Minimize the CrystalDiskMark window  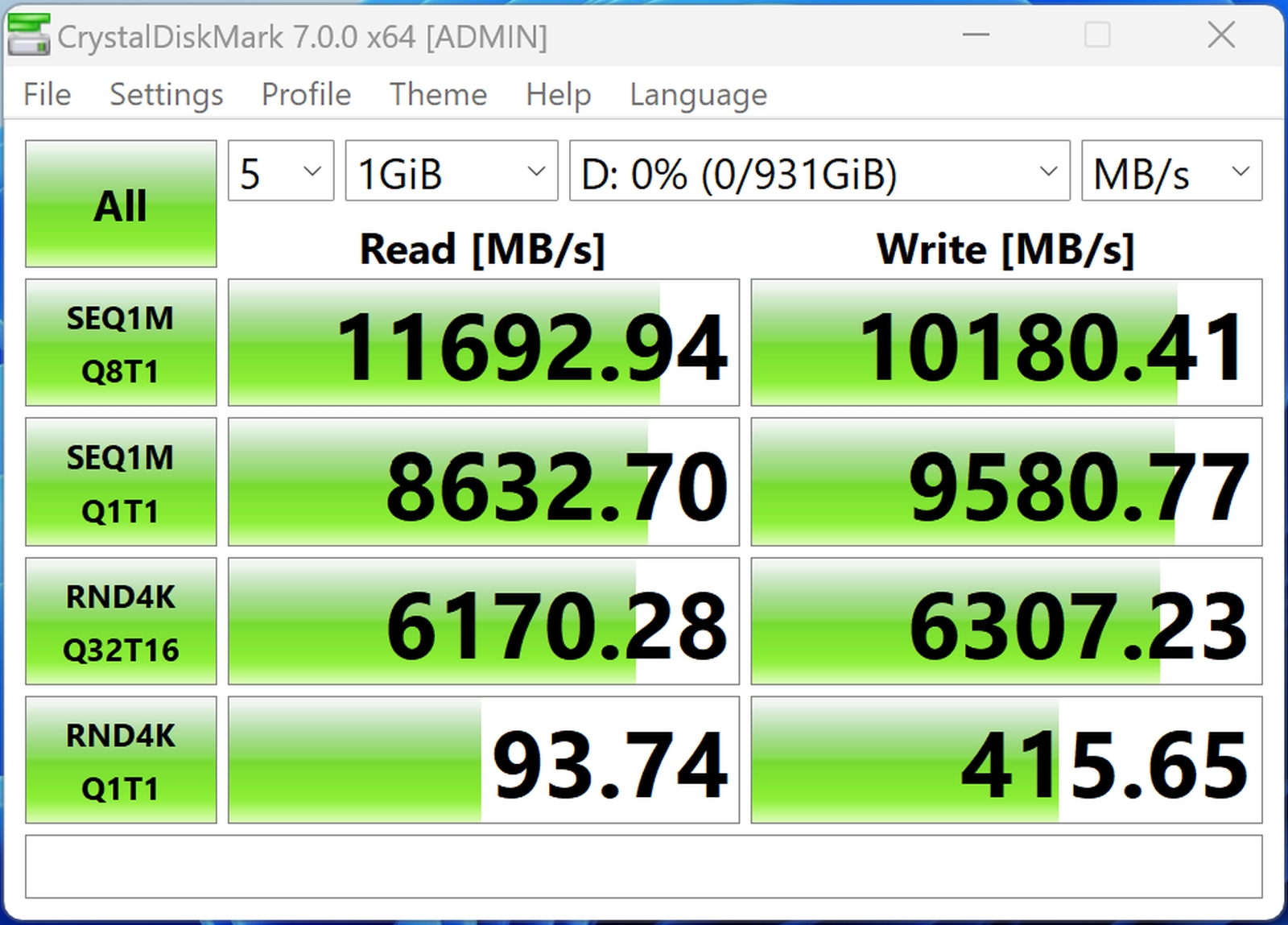coord(976,35)
